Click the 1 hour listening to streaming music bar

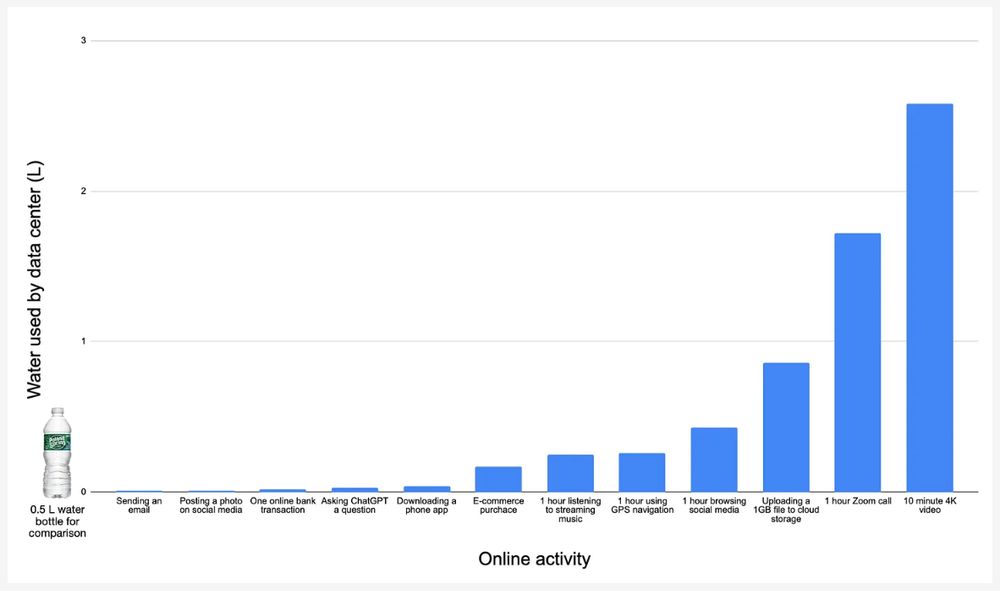tap(570, 473)
